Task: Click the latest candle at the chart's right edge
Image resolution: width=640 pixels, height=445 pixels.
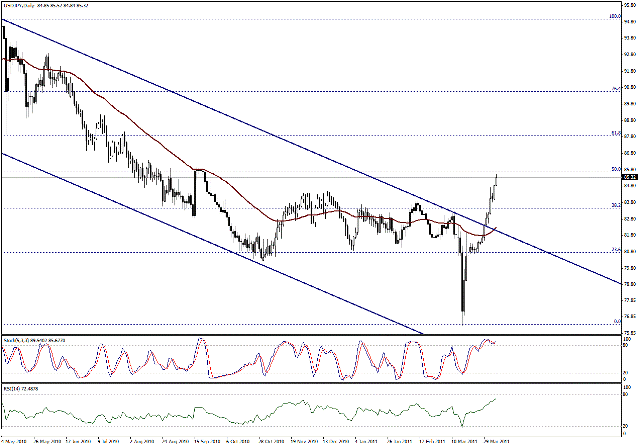Action: click(x=496, y=178)
